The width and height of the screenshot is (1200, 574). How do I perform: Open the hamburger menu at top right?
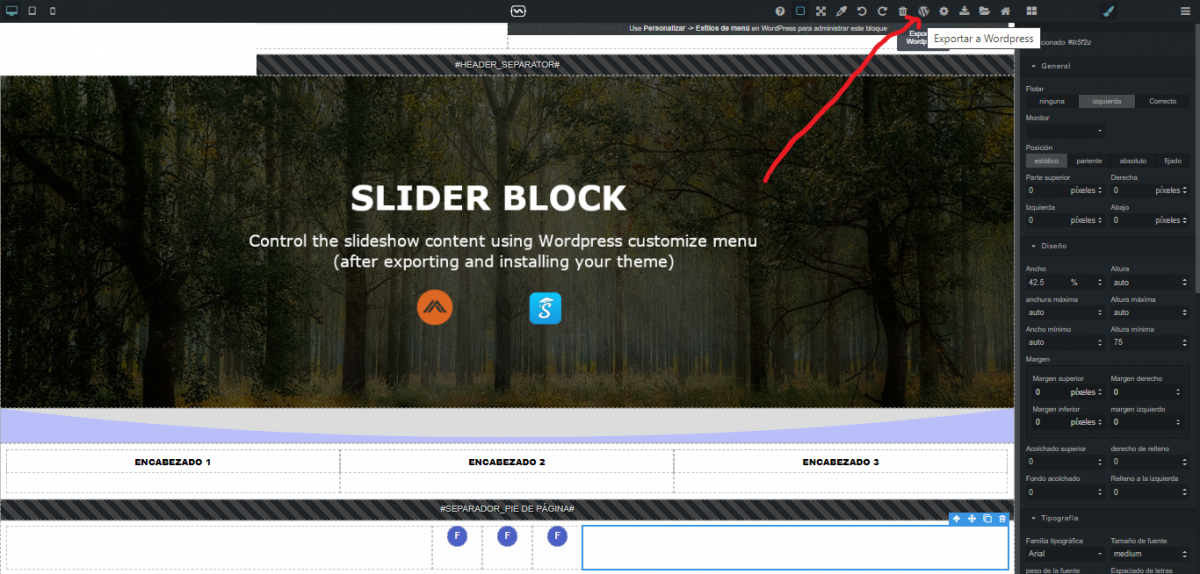1185,11
